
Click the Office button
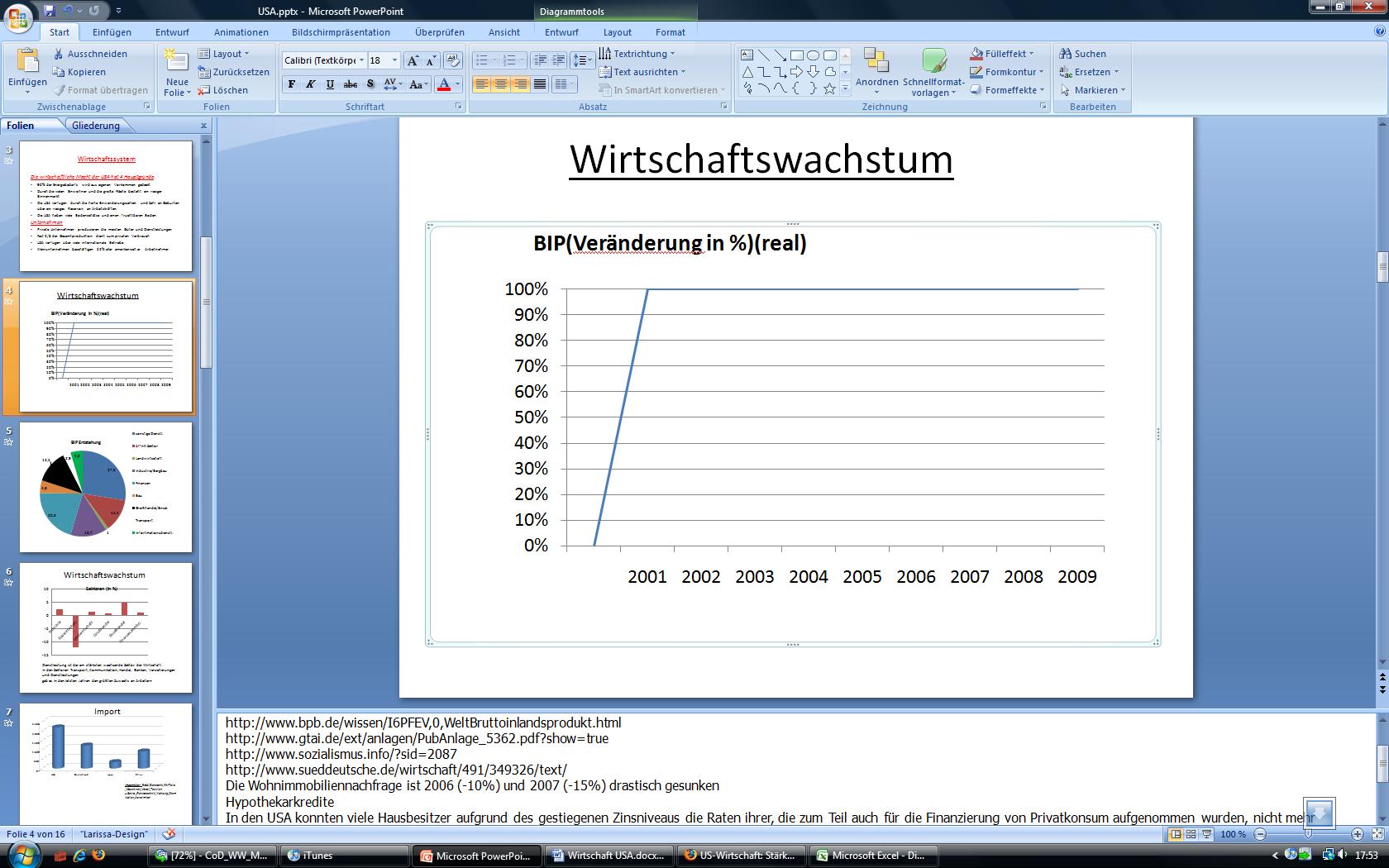click(x=18, y=17)
